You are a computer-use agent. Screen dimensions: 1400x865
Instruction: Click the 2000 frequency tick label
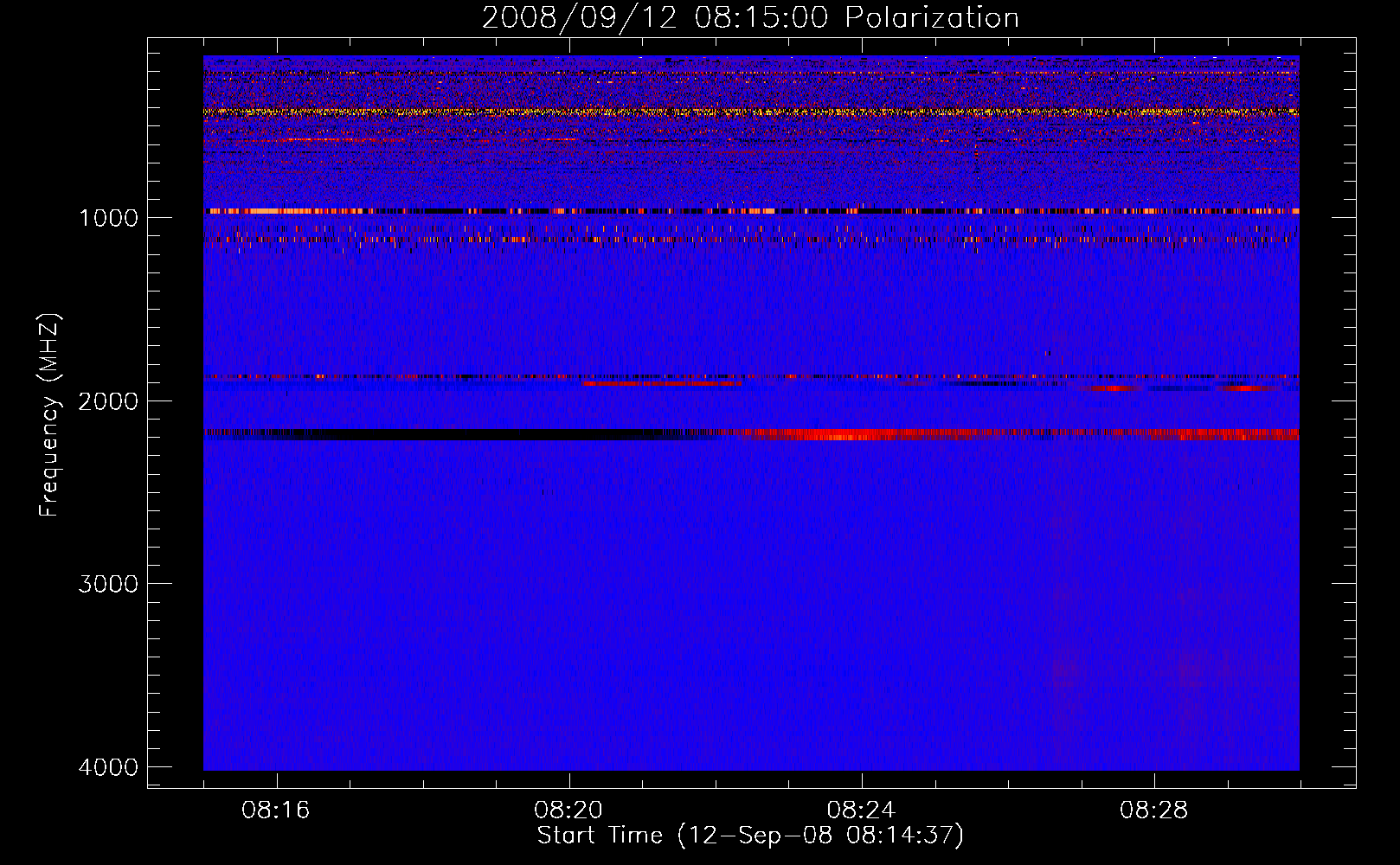108,400
